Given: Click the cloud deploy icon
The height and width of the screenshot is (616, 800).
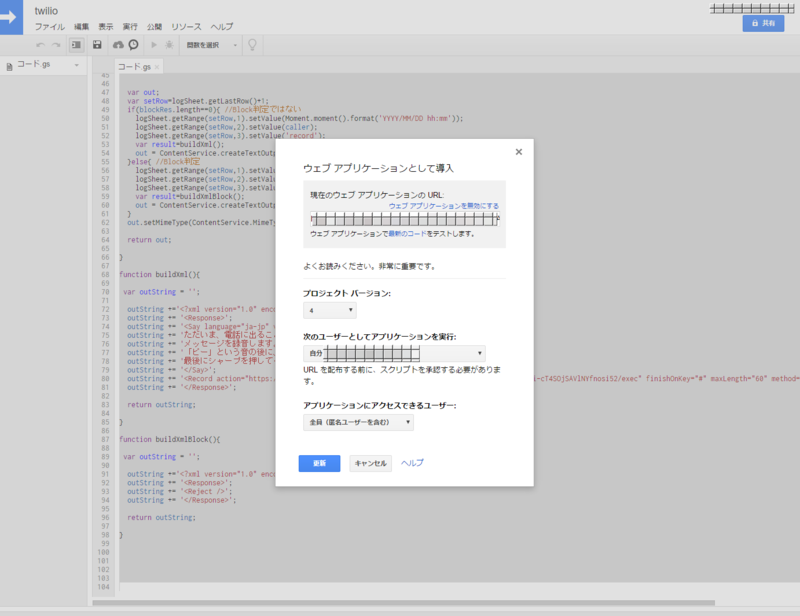Looking at the screenshot, I should (118, 45).
